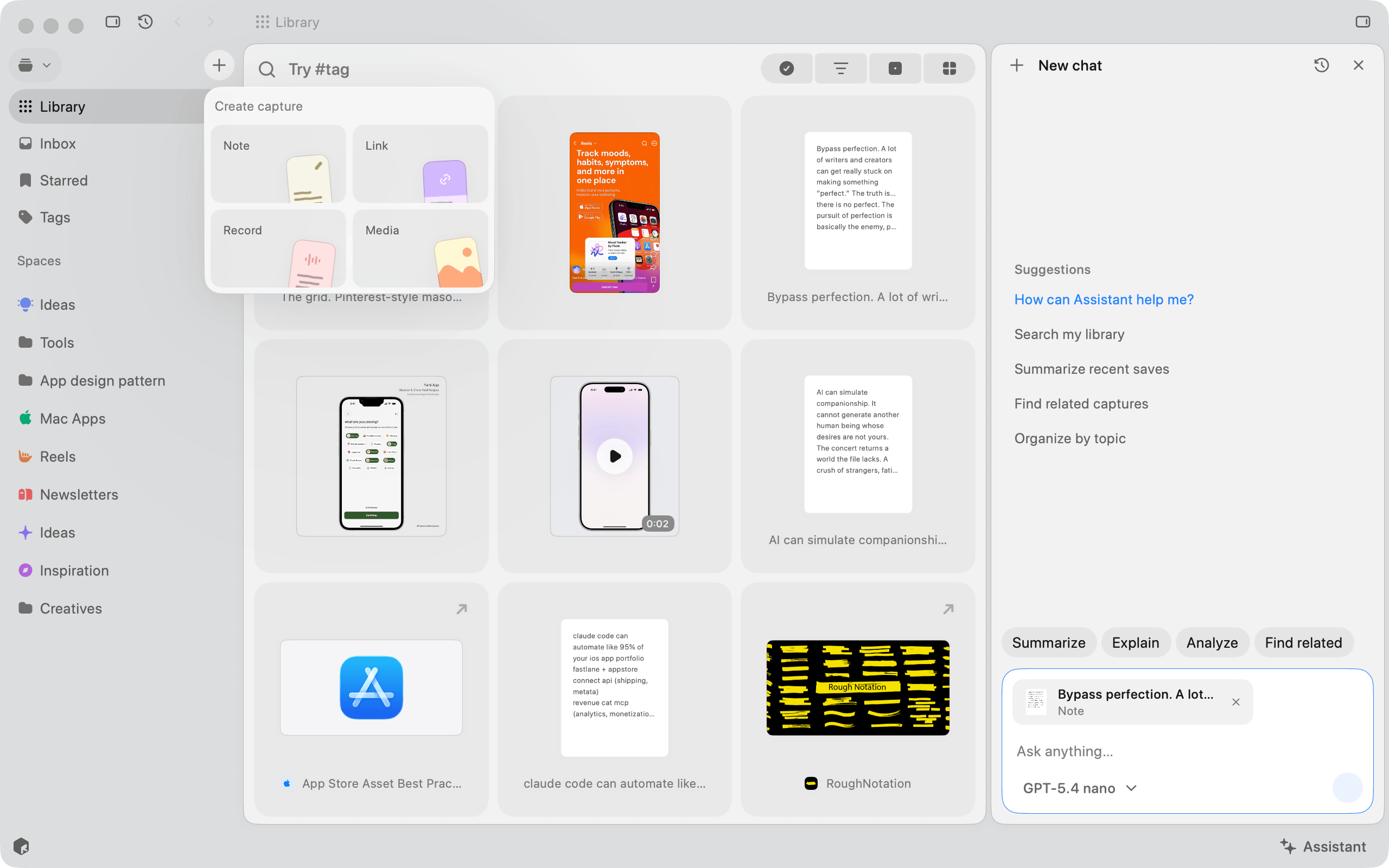
Task: Open chat history clock icon
Action: pyautogui.click(x=1321, y=65)
